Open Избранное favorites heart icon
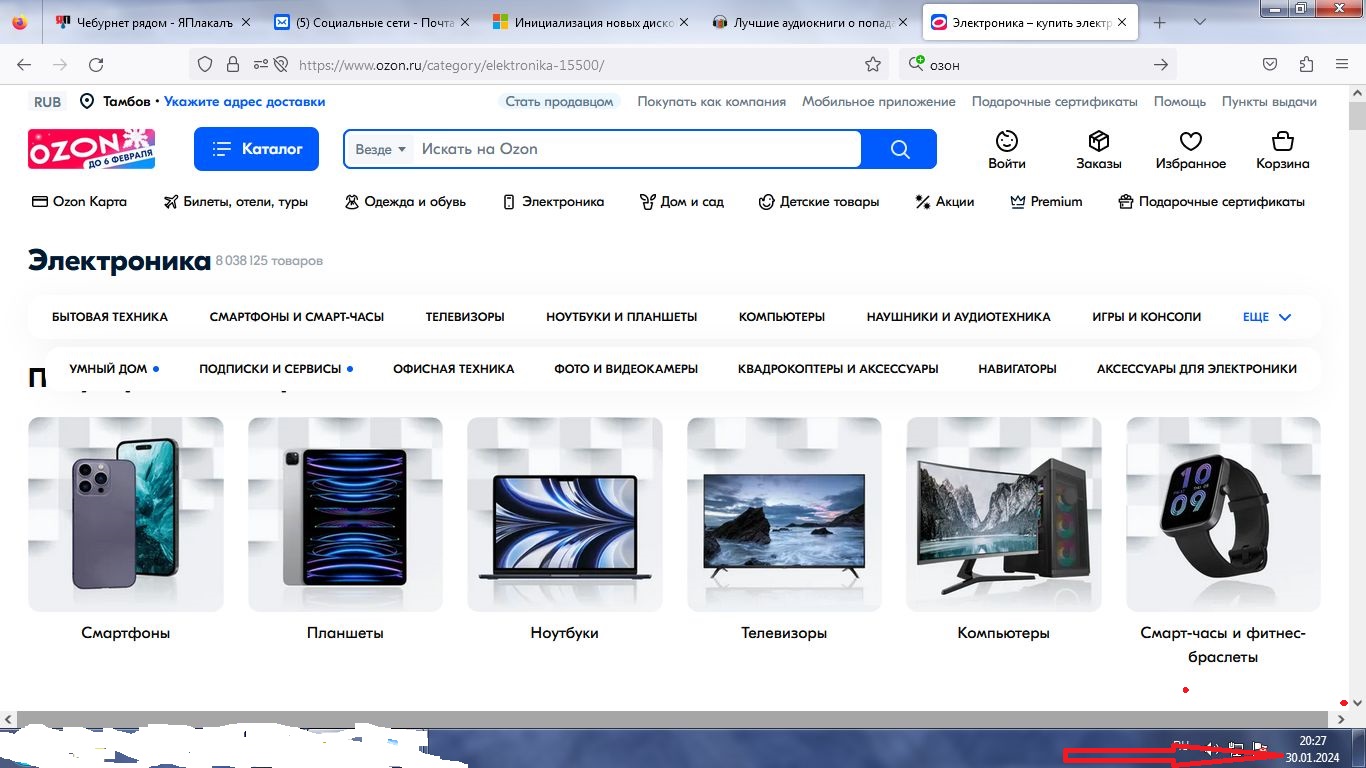Viewport: 1366px width, 768px height. click(1190, 150)
